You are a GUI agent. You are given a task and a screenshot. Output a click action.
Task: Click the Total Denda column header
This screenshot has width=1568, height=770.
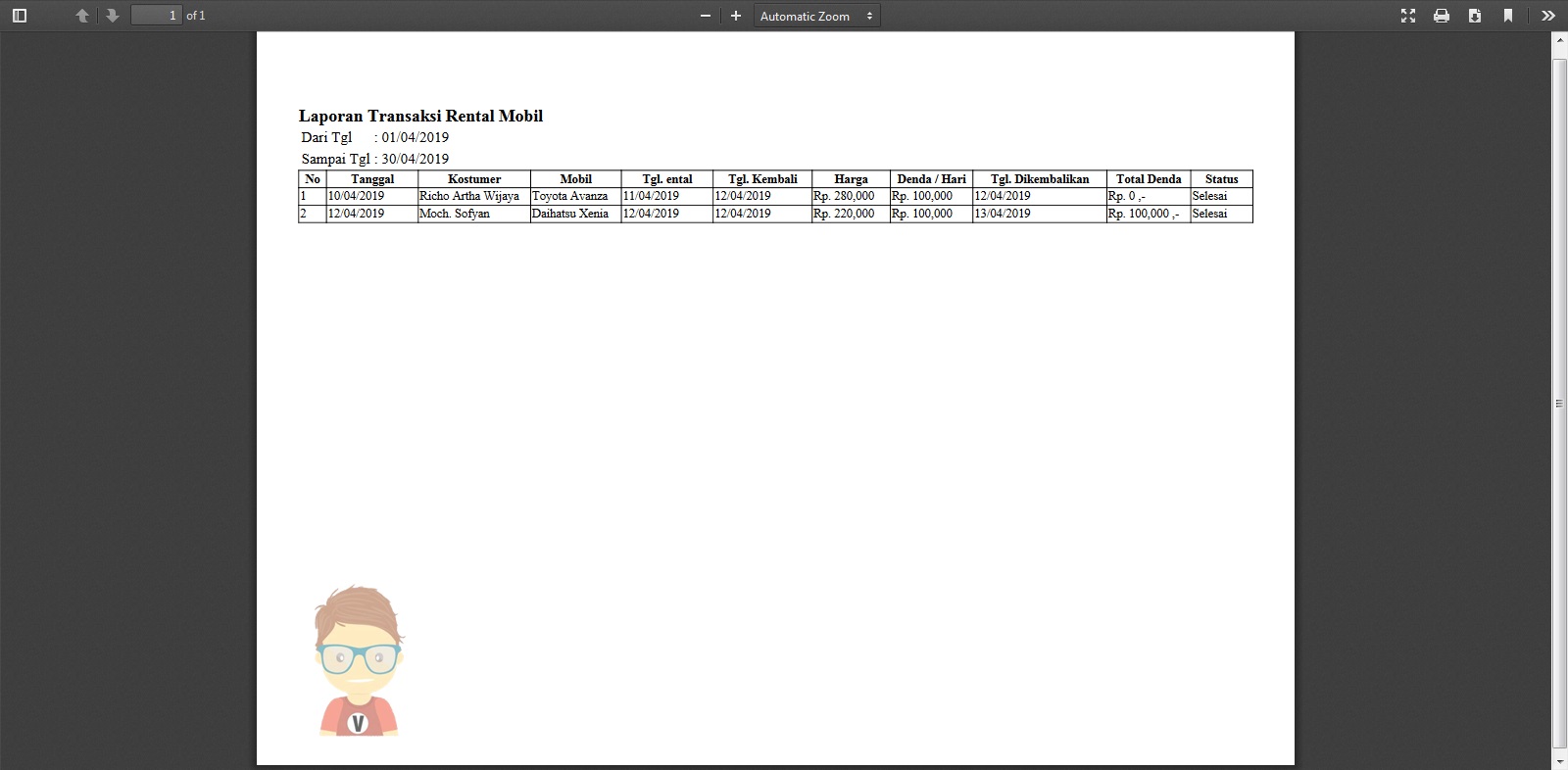coord(1149,179)
